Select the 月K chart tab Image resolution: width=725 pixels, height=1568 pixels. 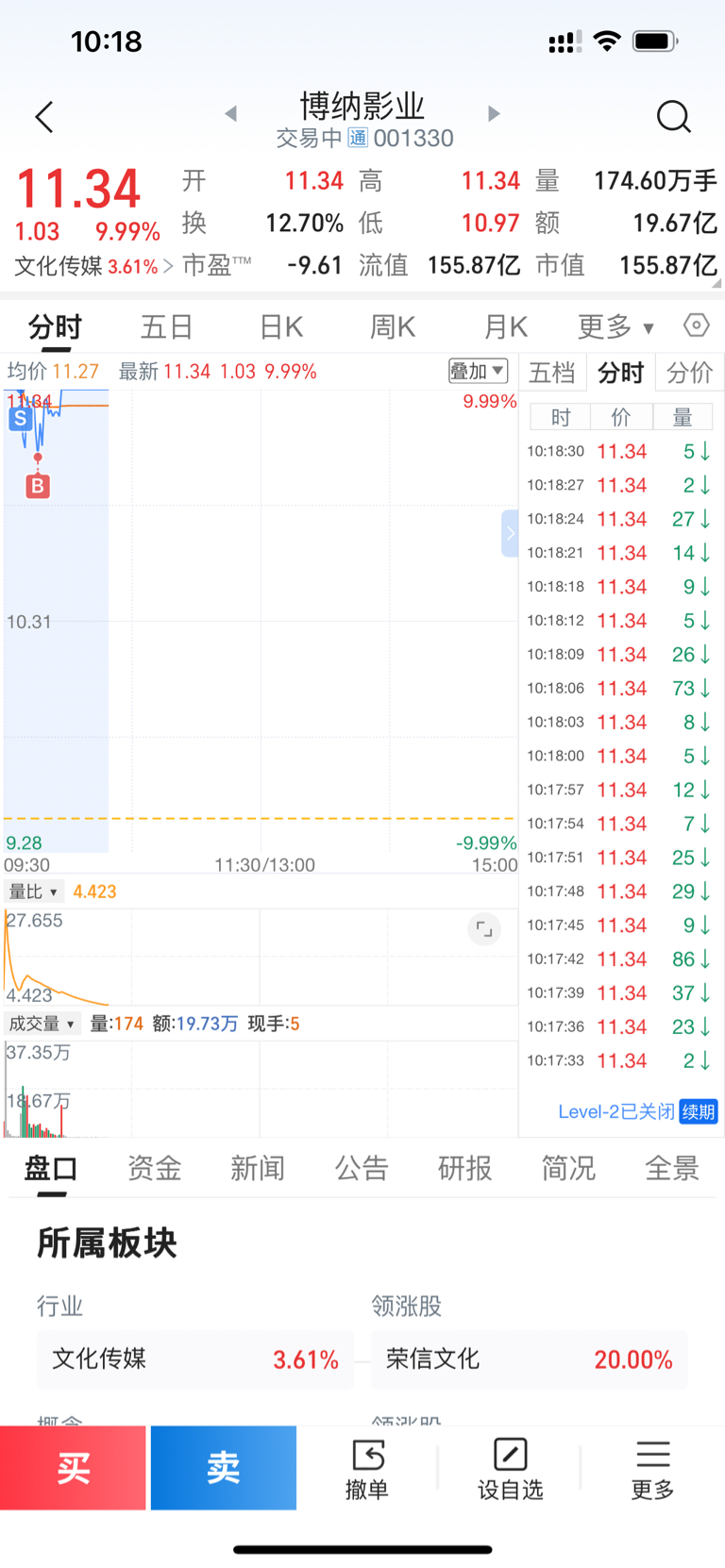pos(505,327)
